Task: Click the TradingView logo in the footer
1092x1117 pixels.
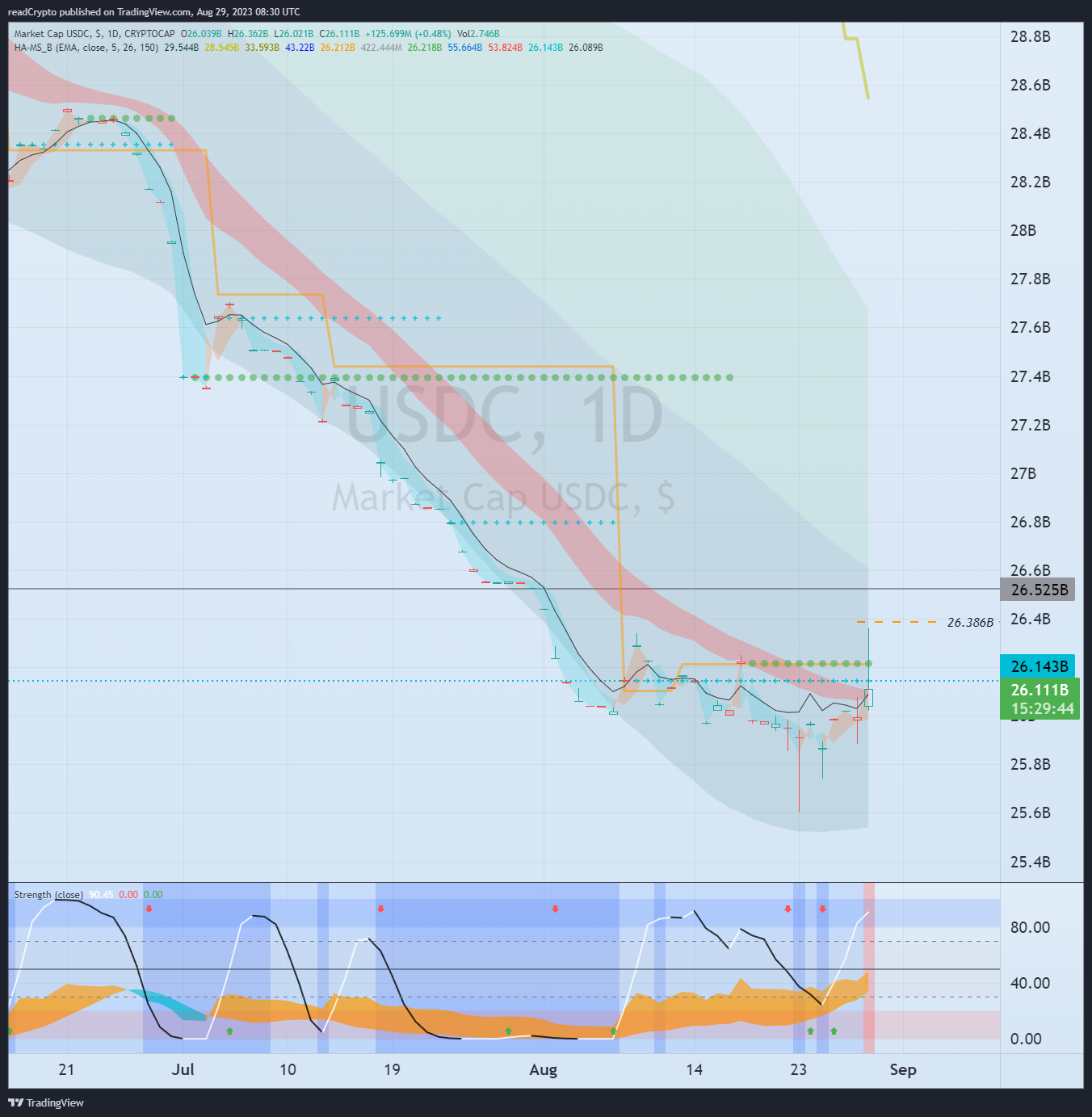Action: click(46, 1102)
